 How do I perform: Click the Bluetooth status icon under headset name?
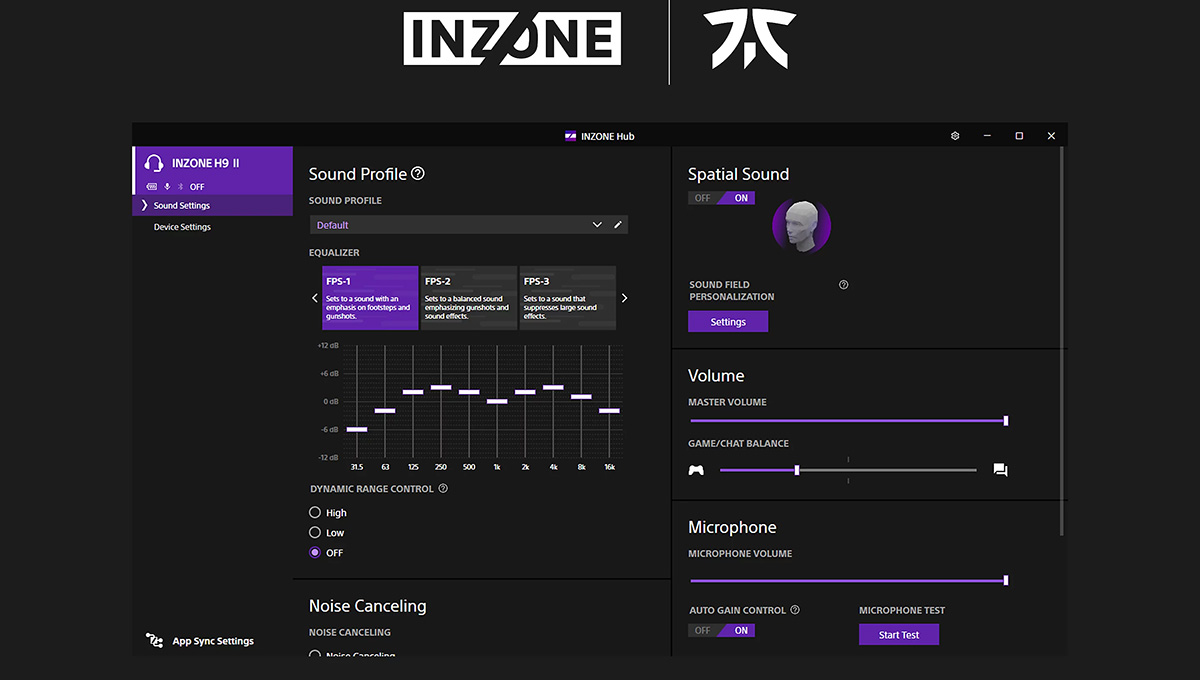tap(181, 187)
